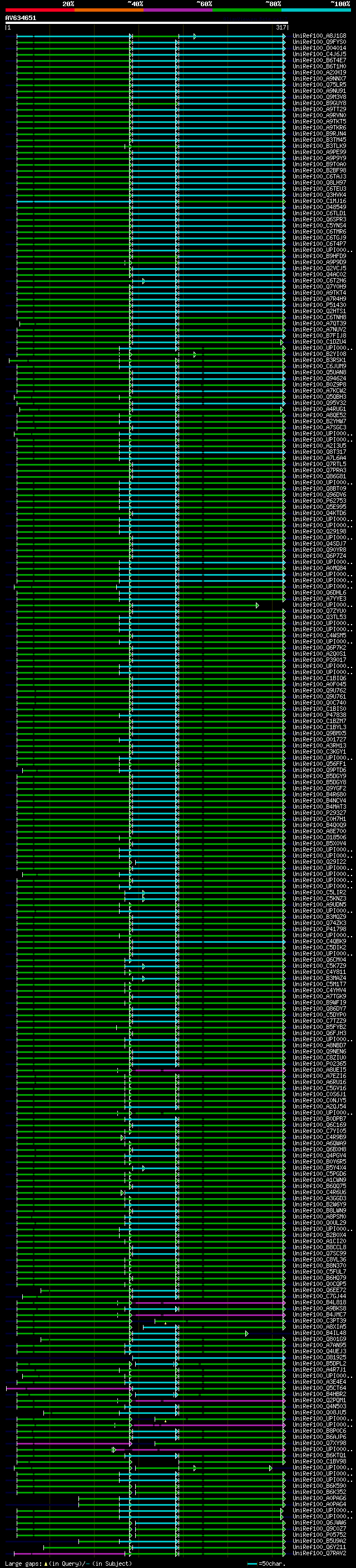Viewport: 356px width, 1568px height.
Task: Select the UniRef100_C4WSM5 label
Action: point(319,635)
